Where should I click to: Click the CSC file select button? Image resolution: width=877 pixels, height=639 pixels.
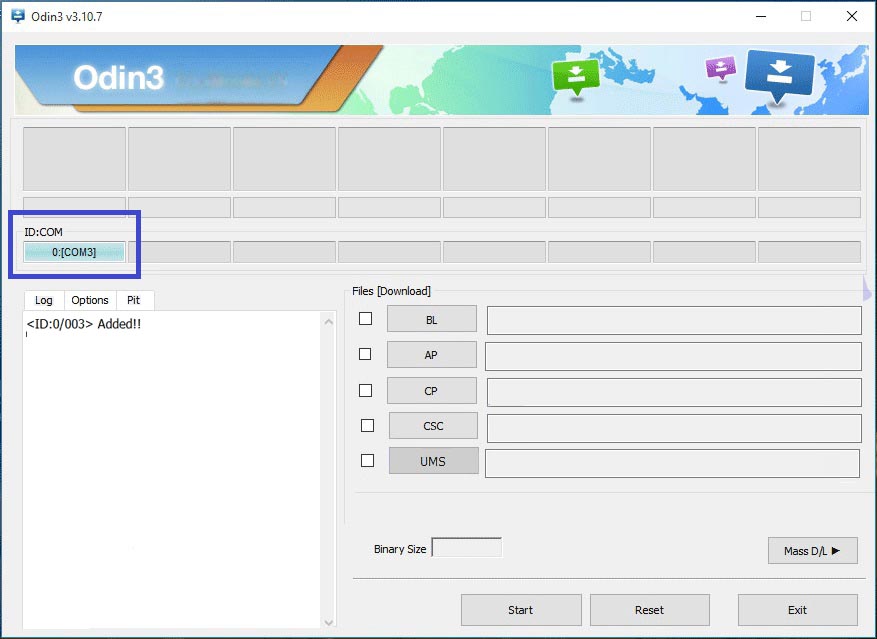pyautogui.click(x=433, y=426)
